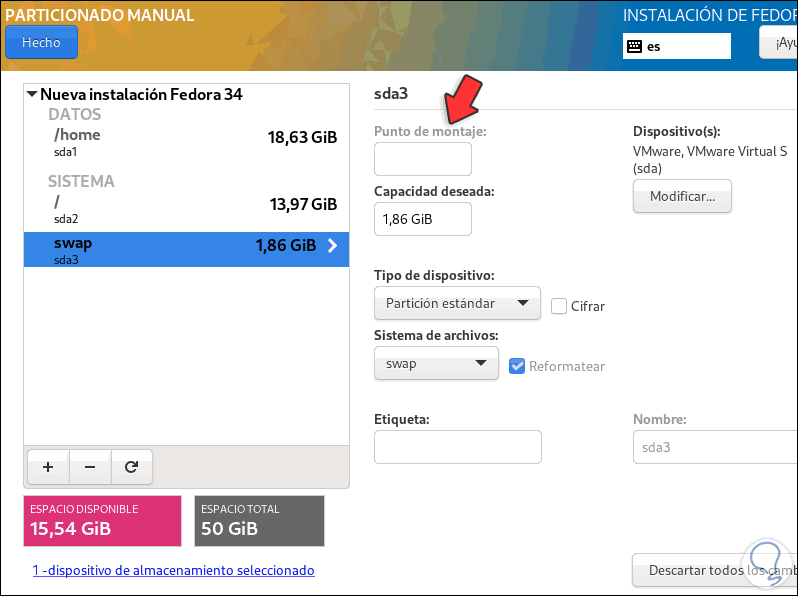
Task: Click the arrow chevron on swap row
Action: tap(333, 245)
